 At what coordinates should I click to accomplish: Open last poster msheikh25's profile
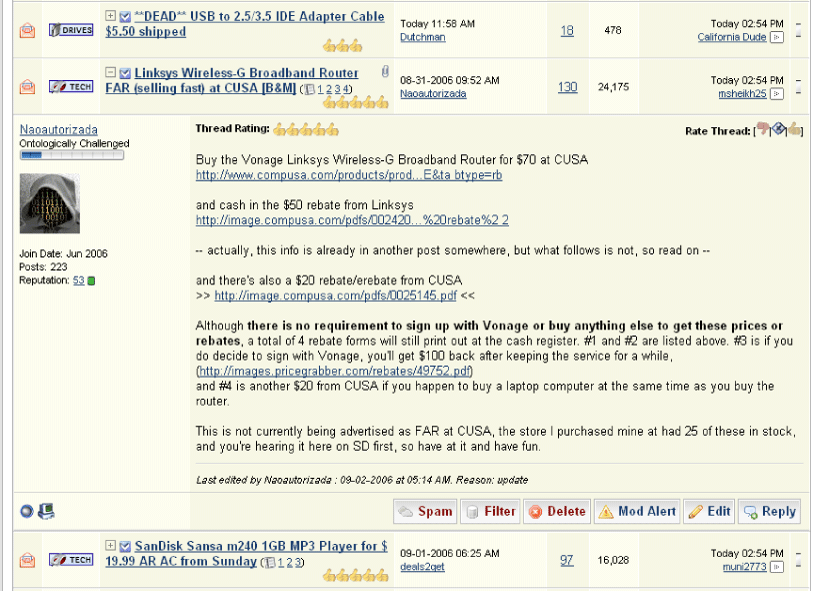coord(742,94)
